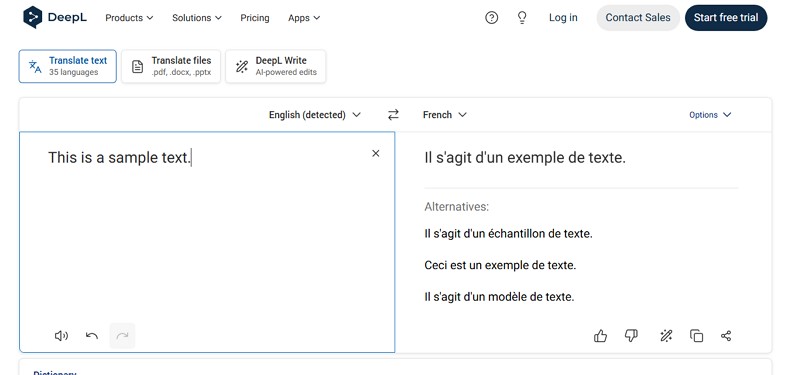
Task: Click the redo arrow icon
Action: pos(122,335)
